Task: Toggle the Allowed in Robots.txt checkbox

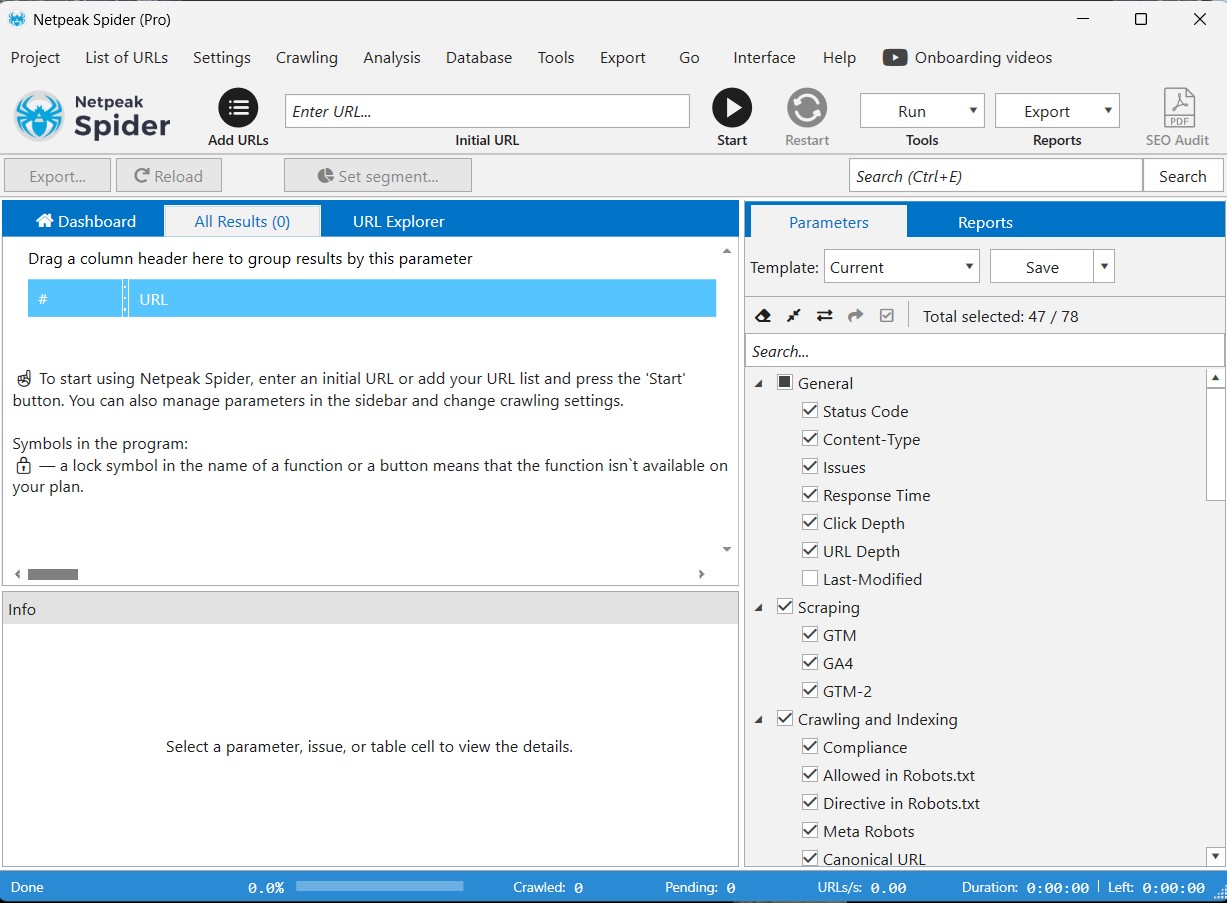Action: click(811, 775)
